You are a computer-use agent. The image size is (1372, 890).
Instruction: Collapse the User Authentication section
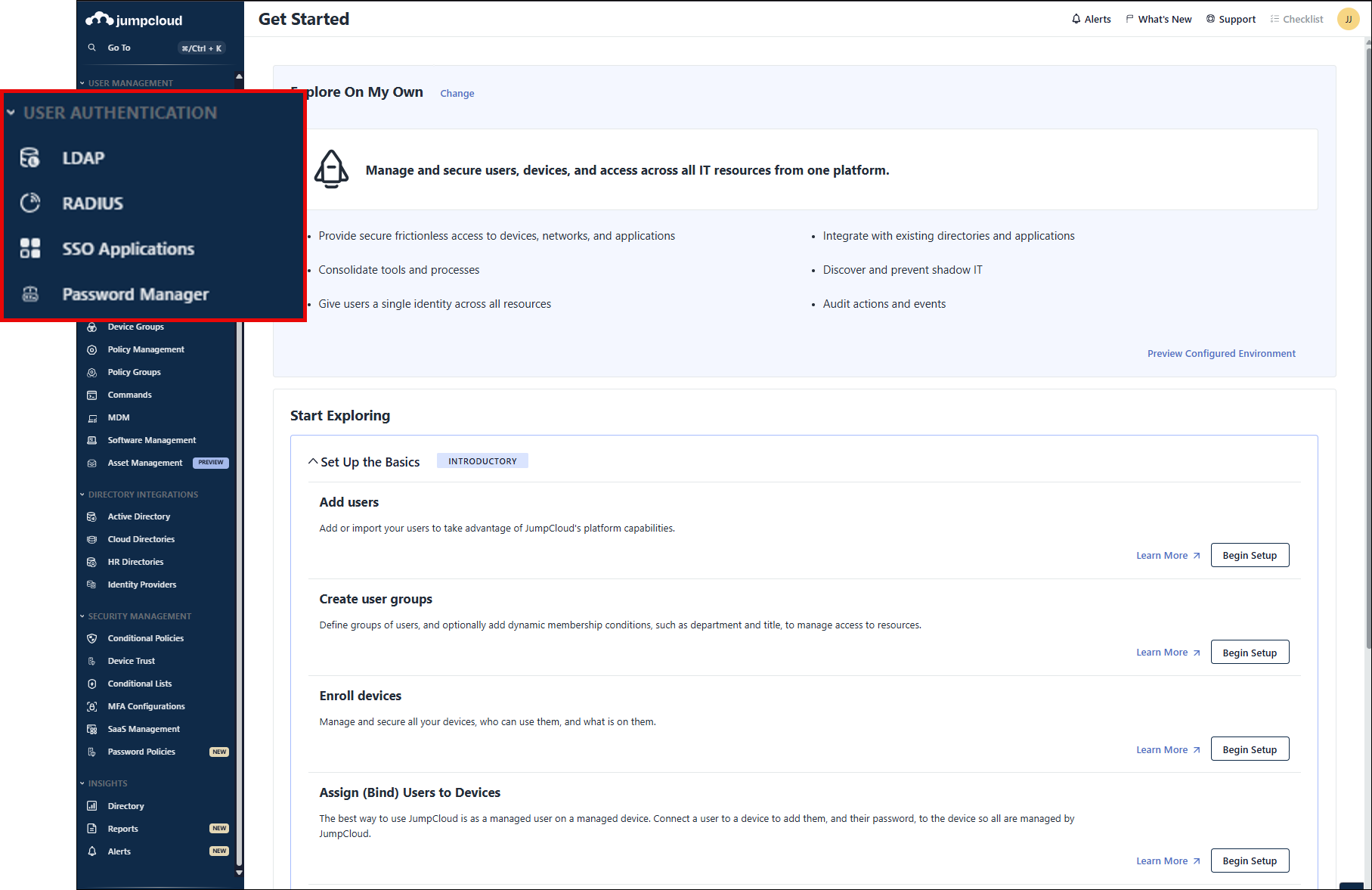point(11,113)
